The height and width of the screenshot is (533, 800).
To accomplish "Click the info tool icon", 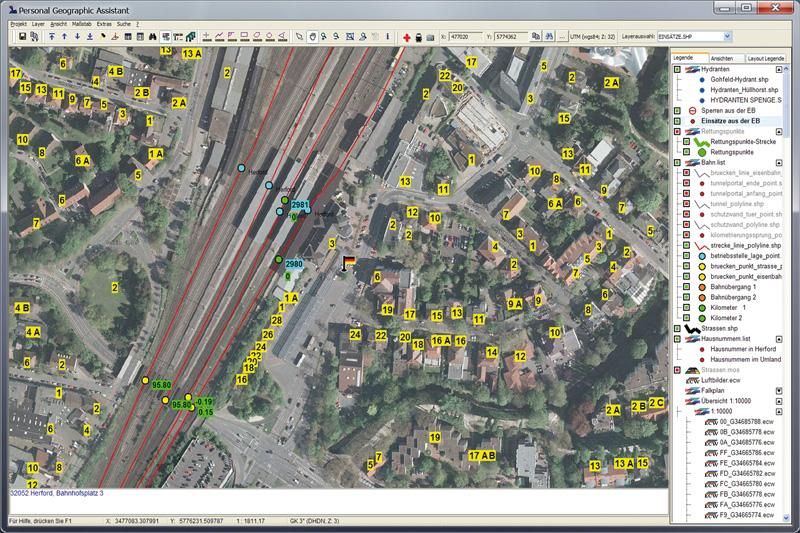I will pyautogui.click(x=387, y=36).
